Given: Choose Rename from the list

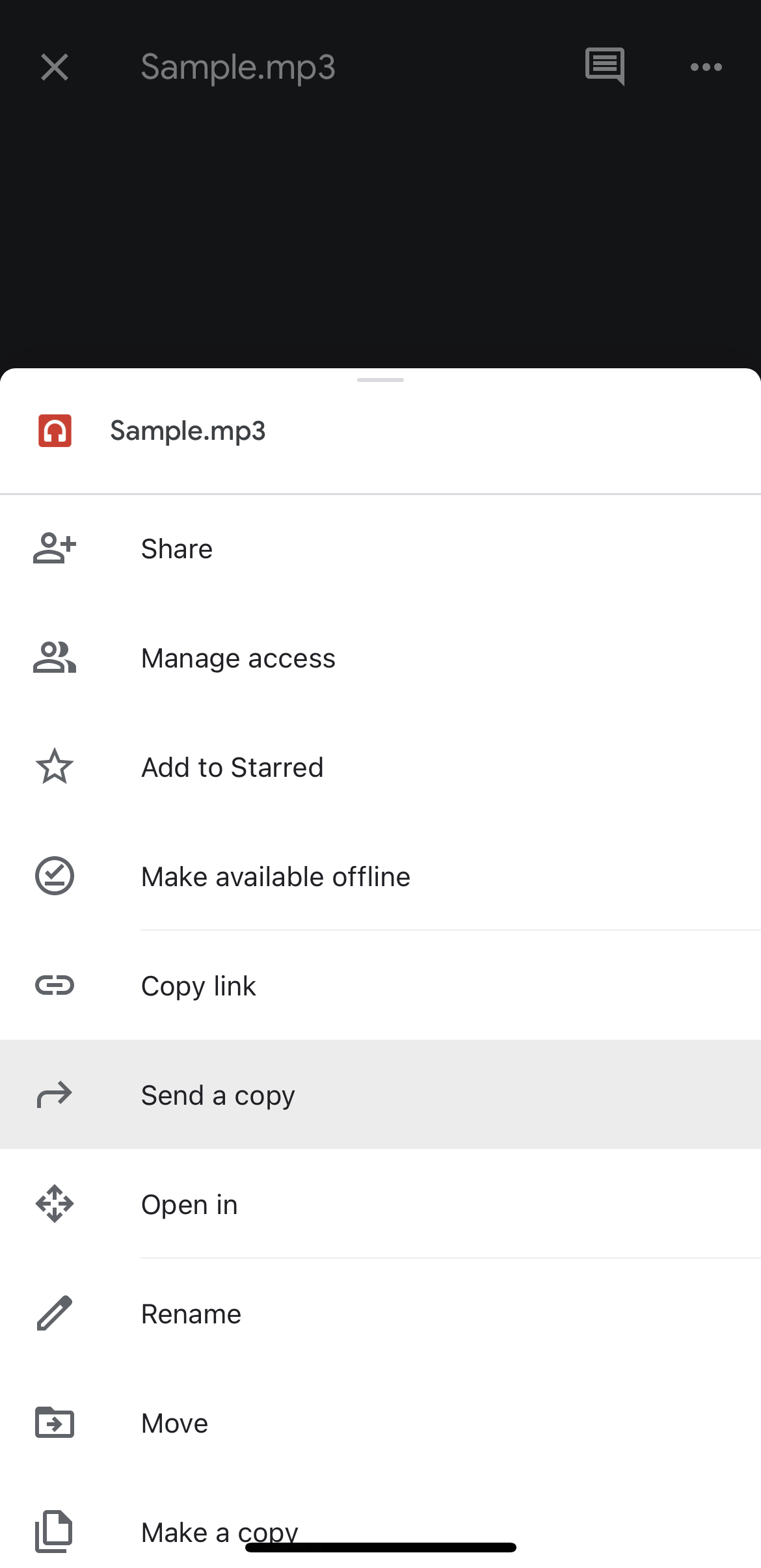Looking at the screenshot, I should pos(380,1314).
